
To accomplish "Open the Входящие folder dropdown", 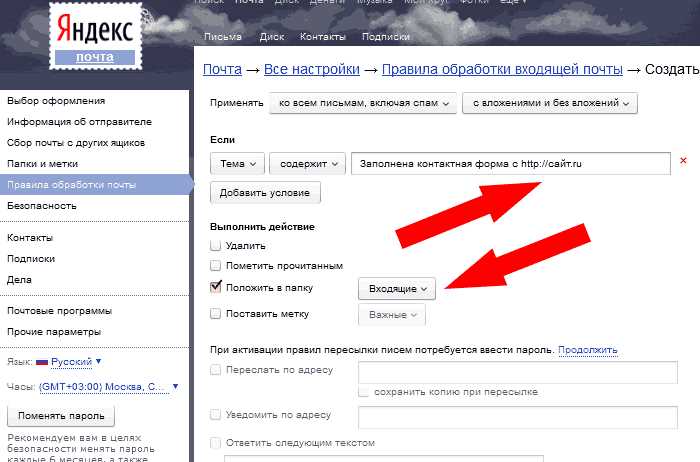I will [396, 289].
